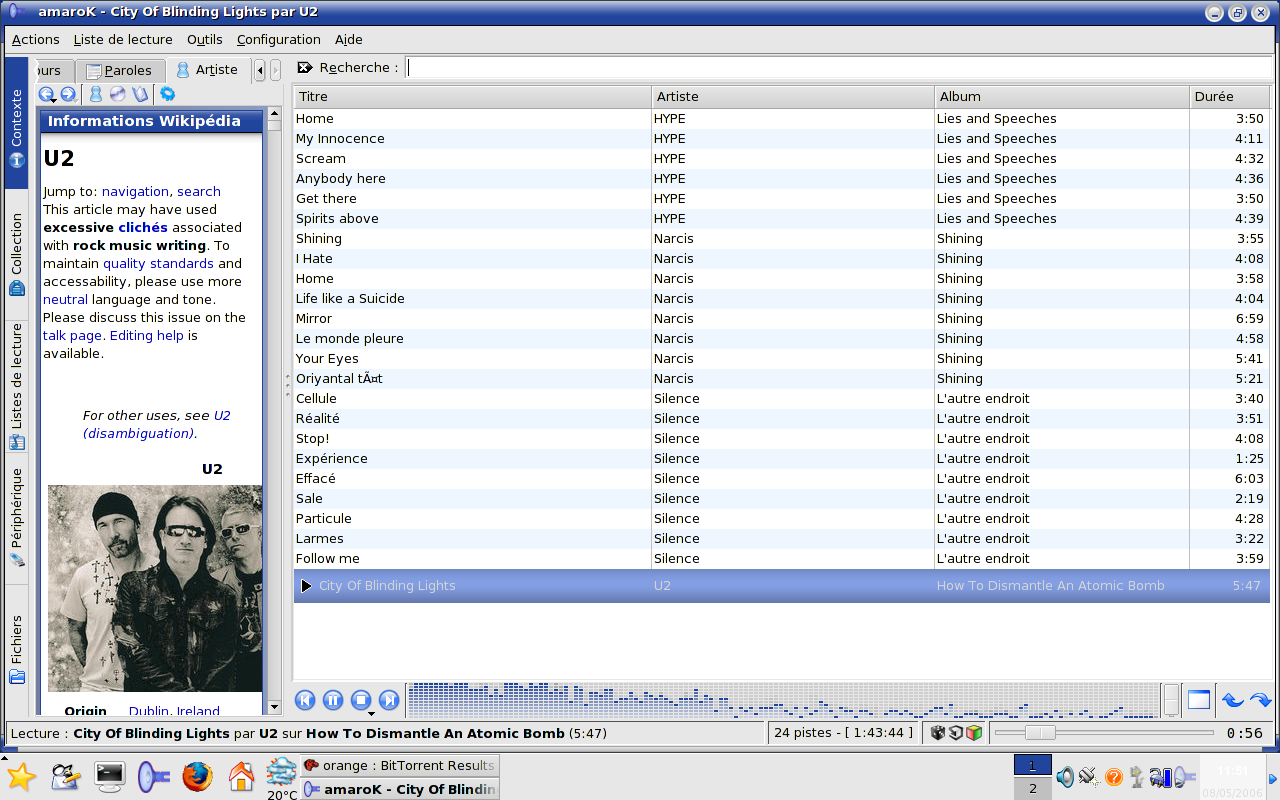
Task: Open the Aide menu
Action: pos(349,40)
